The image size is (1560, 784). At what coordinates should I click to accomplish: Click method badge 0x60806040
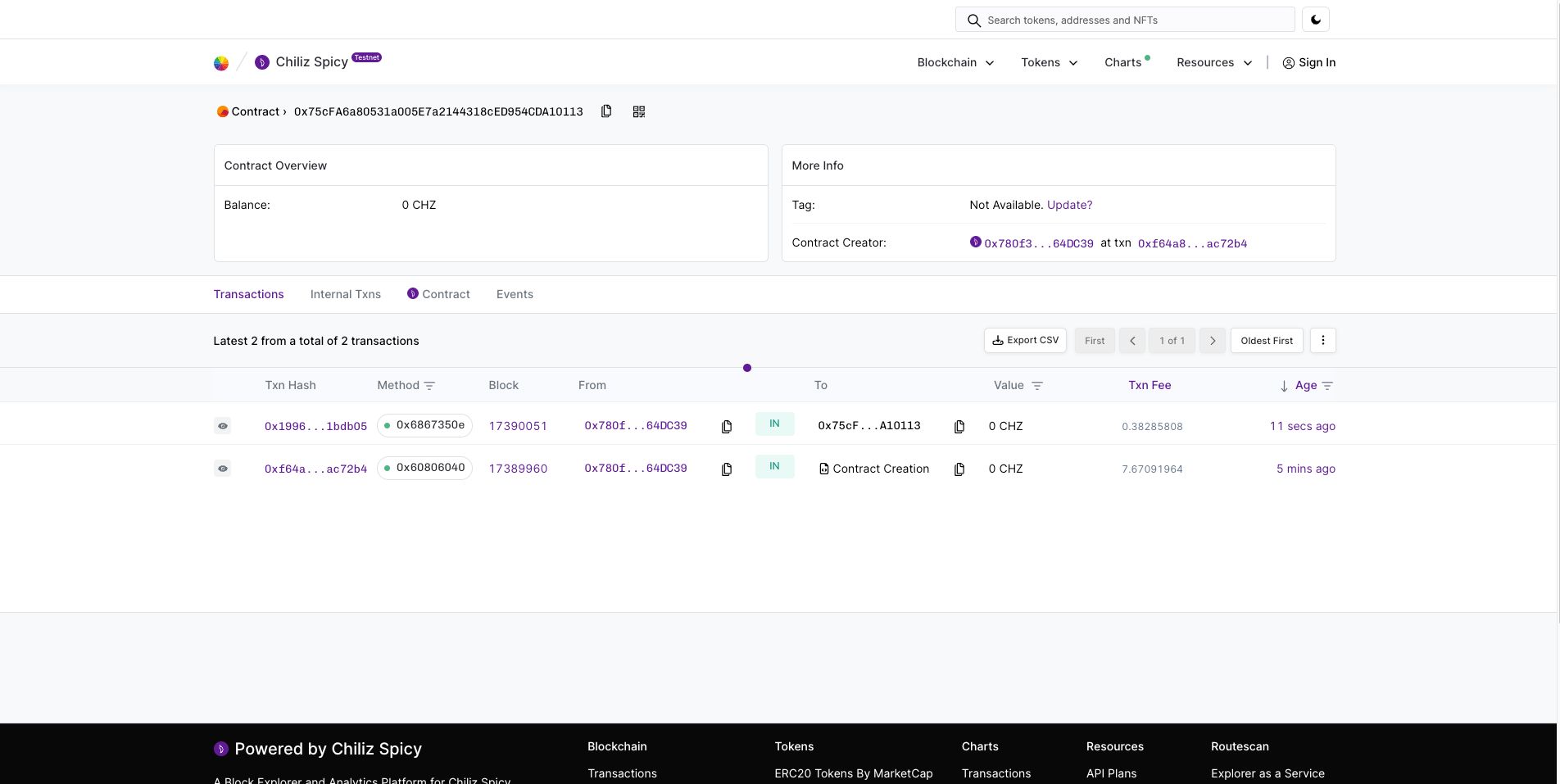(424, 468)
